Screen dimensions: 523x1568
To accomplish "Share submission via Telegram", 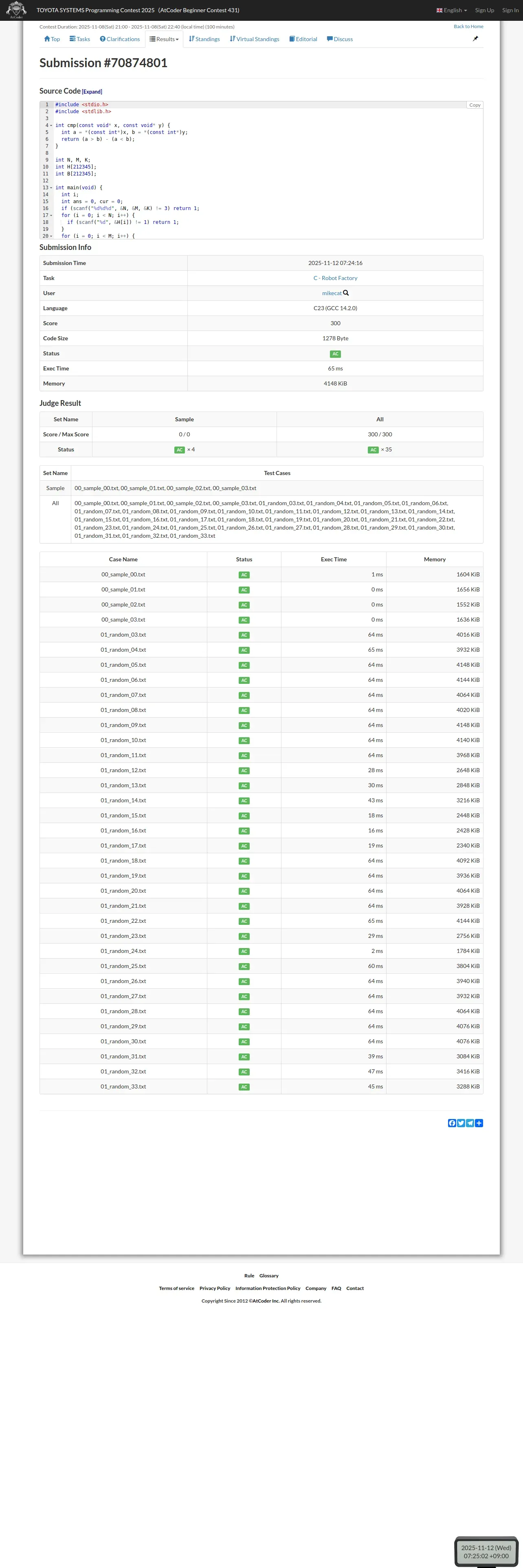I will point(470,1123).
